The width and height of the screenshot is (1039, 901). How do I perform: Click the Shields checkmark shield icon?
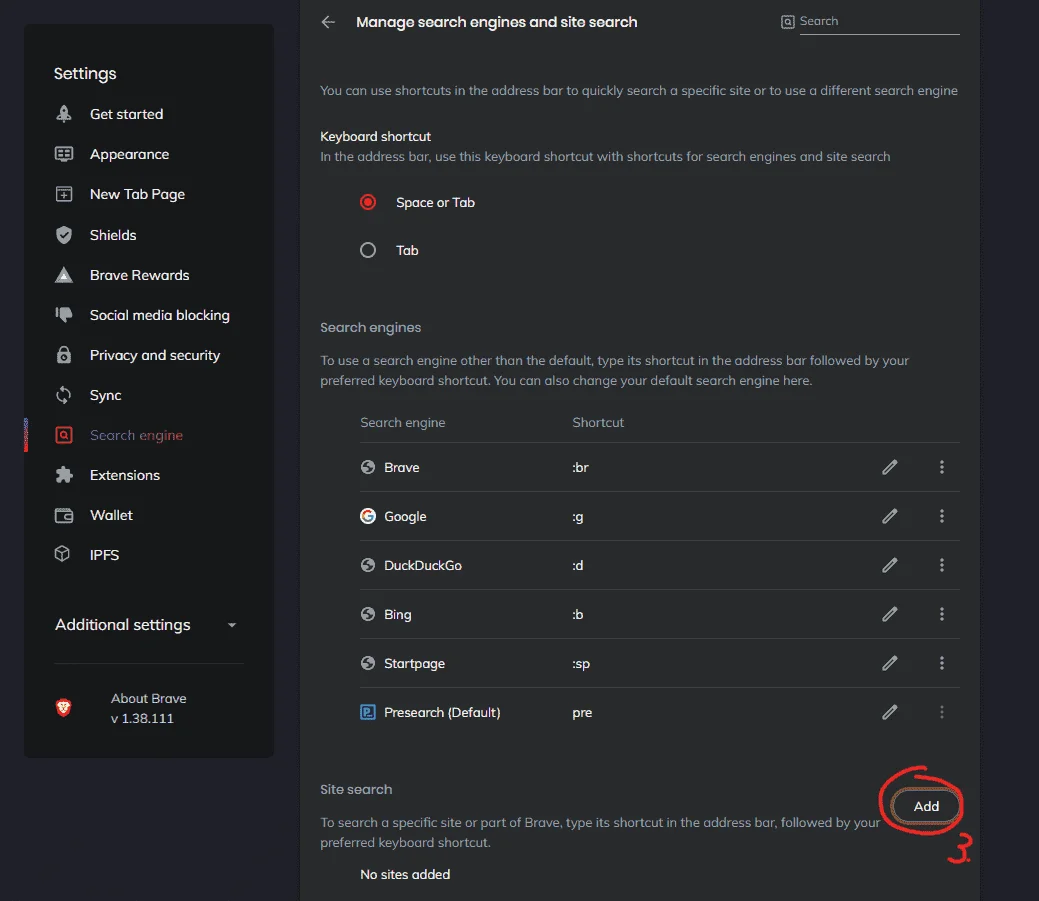click(64, 235)
